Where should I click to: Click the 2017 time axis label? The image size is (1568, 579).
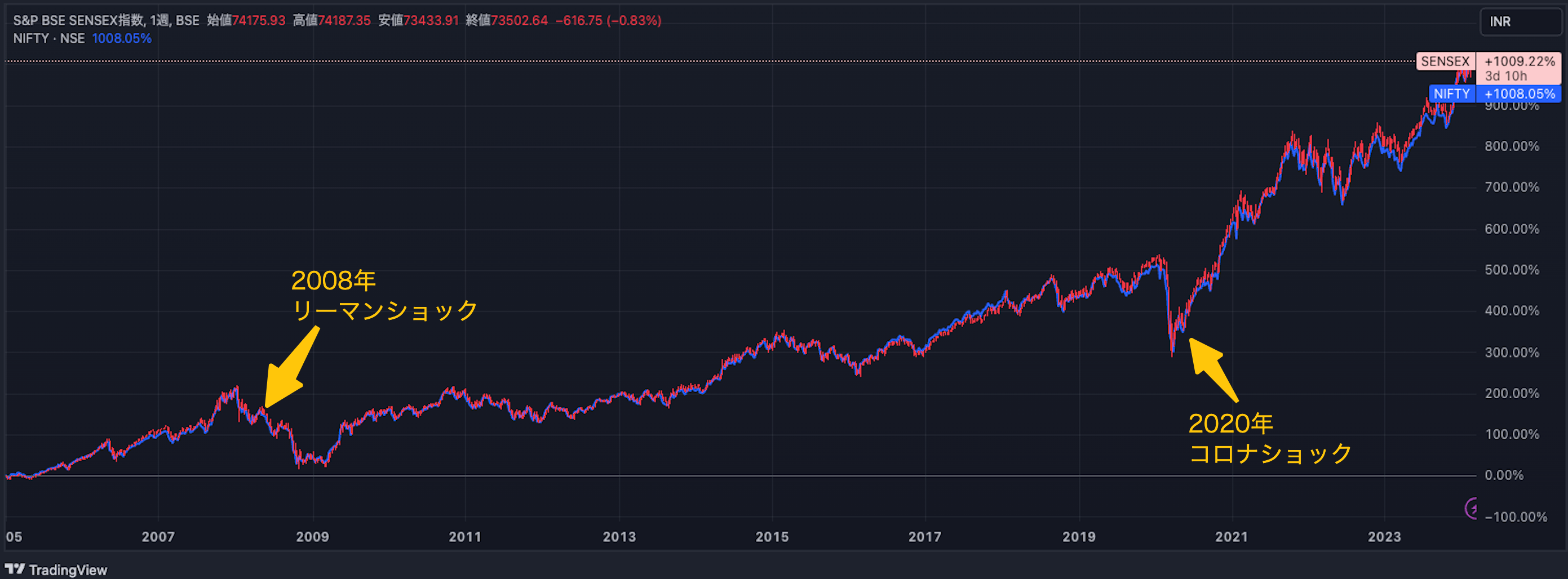(925, 537)
